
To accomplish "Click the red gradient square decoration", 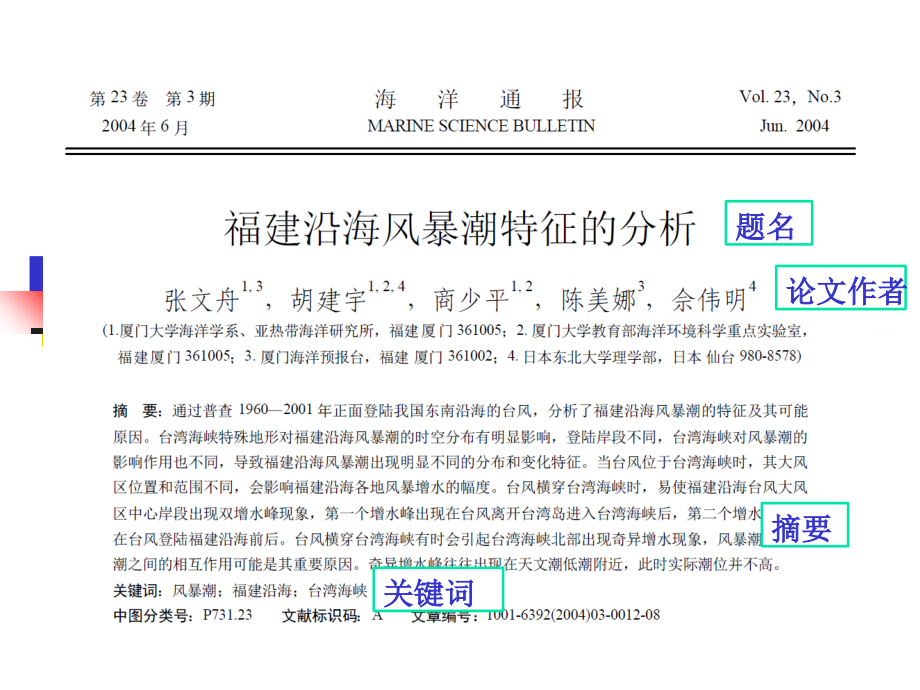I will (22, 312).
